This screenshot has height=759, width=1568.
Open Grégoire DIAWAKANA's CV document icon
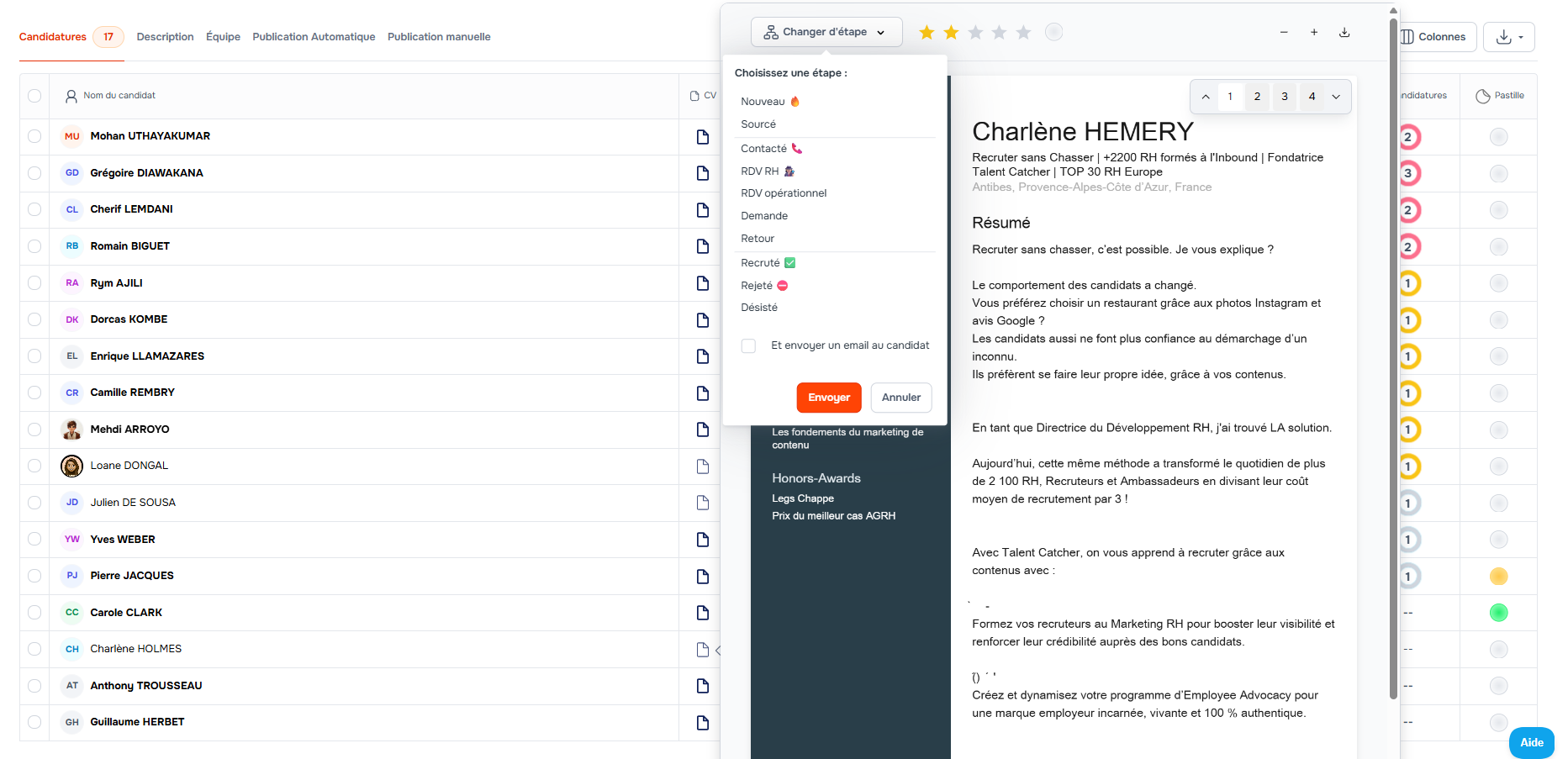click(x=703, y=173)
